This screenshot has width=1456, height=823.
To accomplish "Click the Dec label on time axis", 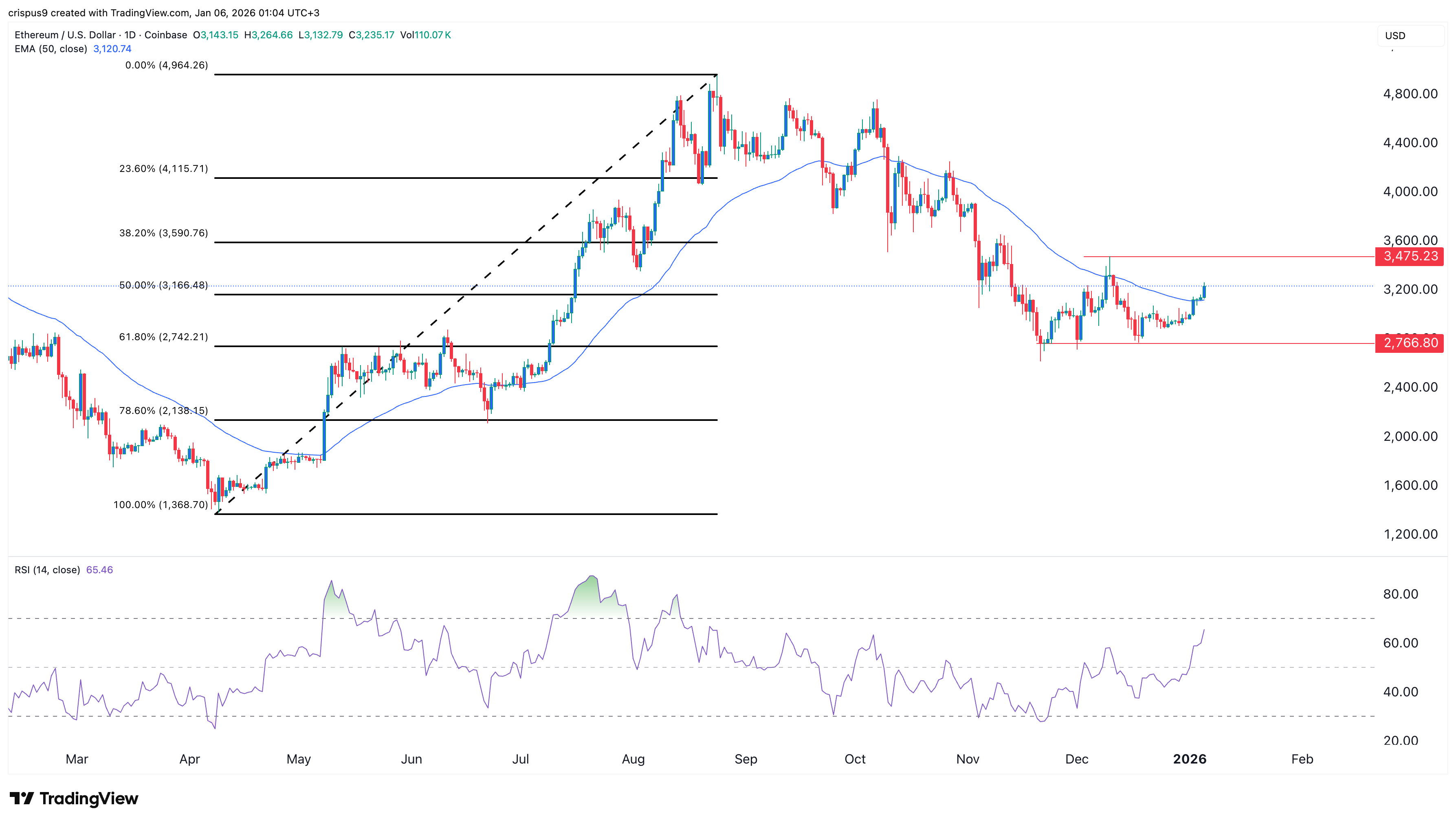I will pyautogui.click(x=1077, y=759).
